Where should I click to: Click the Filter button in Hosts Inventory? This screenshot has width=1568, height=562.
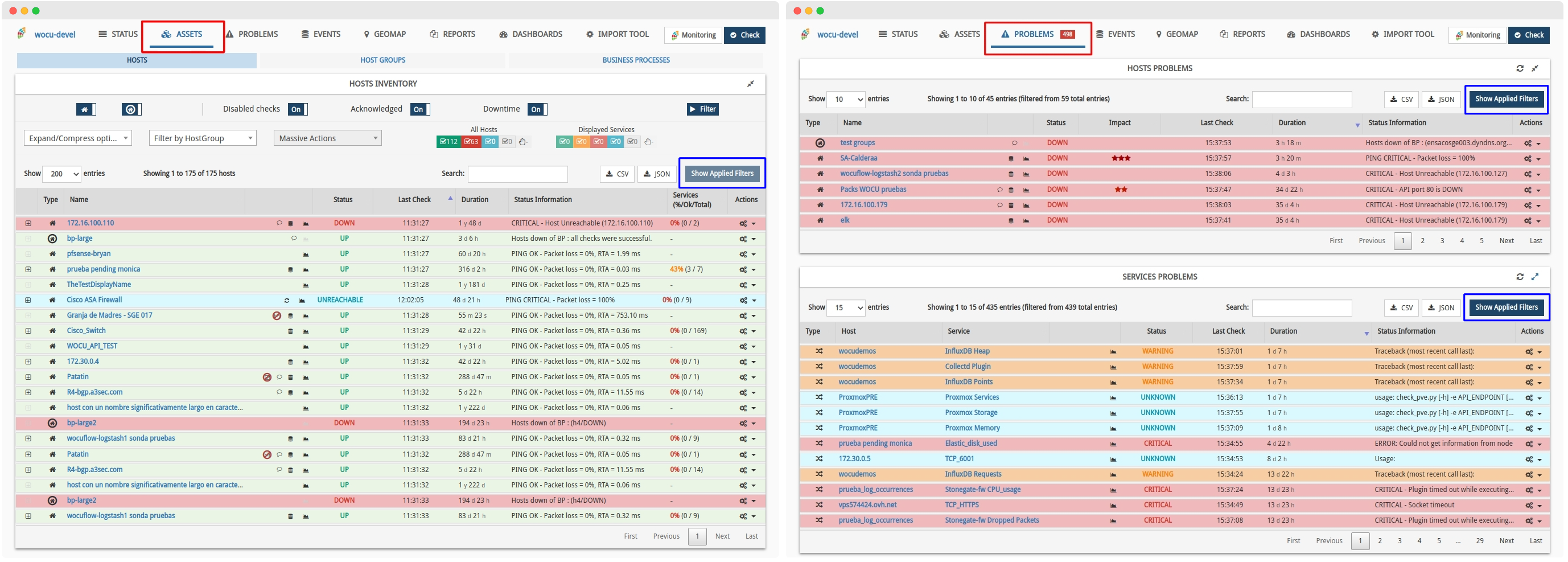pos(703,109)
